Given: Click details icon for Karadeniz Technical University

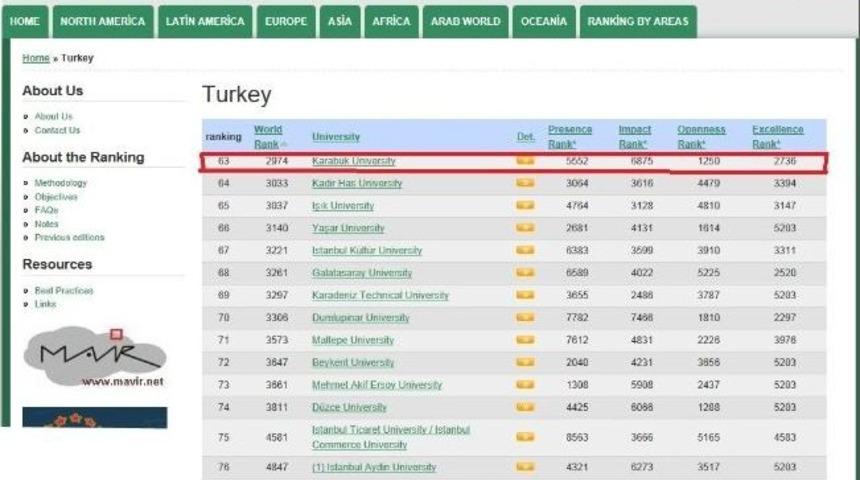Looking at the screenshot, I should click(x=525, y=295).
